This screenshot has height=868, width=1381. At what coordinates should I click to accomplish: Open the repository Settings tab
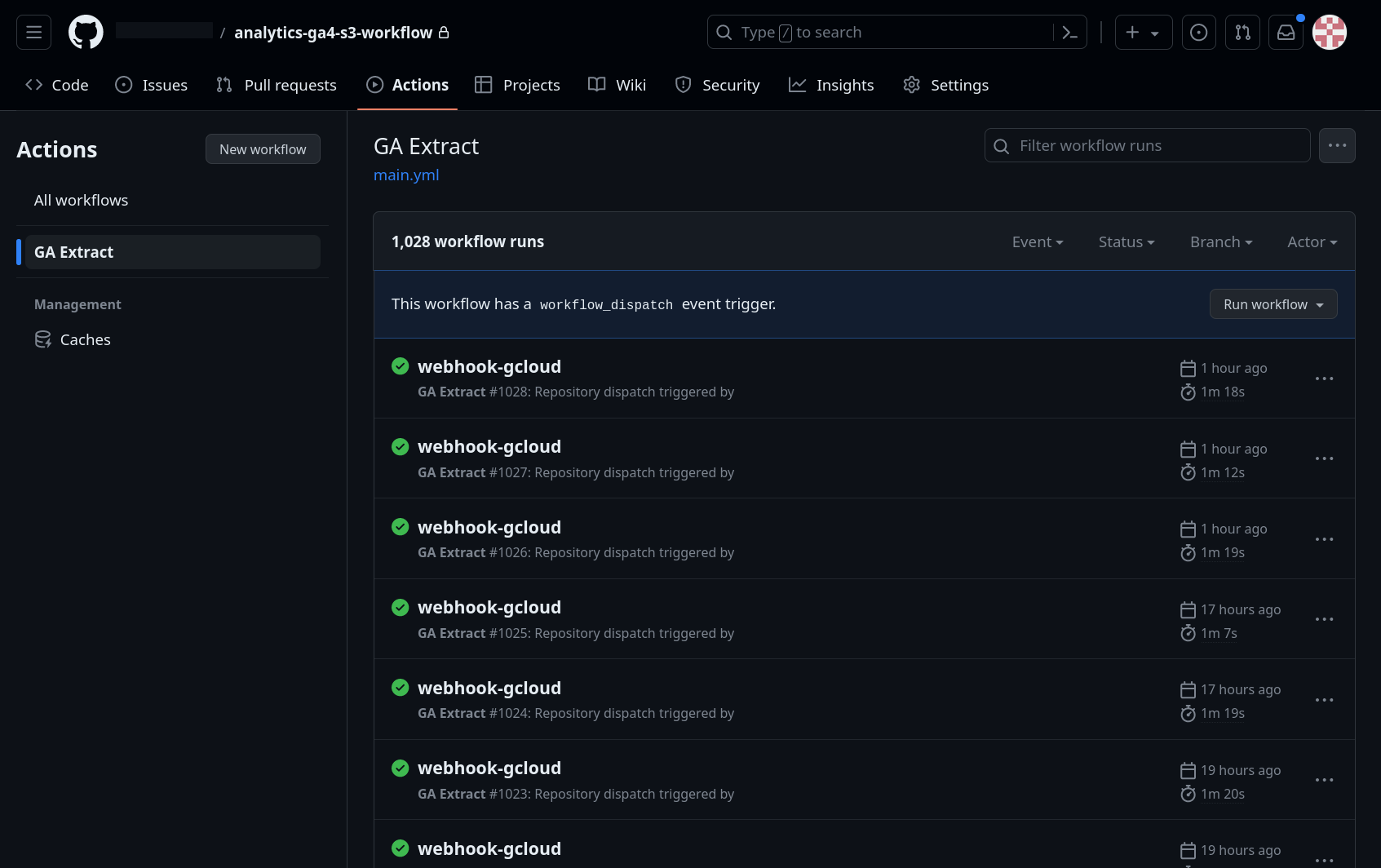click(x=946, y=85)
